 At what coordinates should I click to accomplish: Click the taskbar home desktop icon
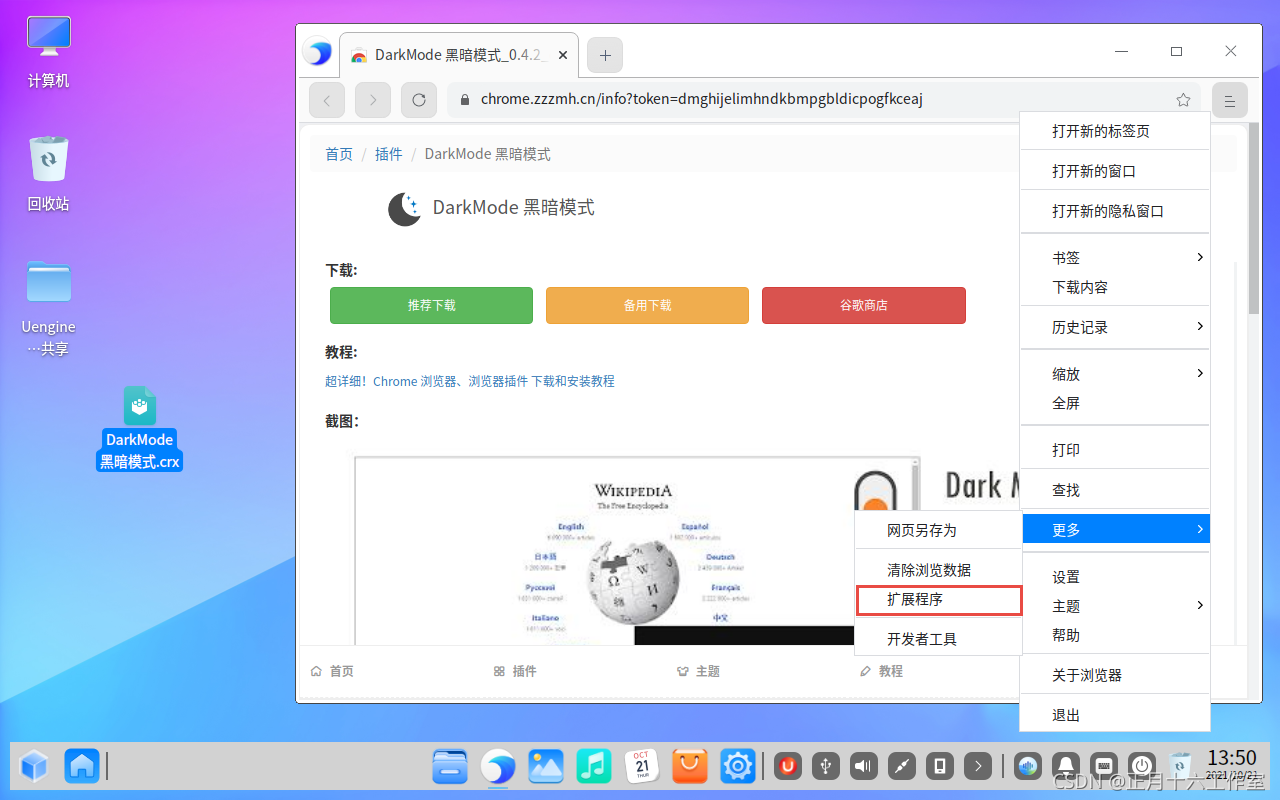[82, 766]
